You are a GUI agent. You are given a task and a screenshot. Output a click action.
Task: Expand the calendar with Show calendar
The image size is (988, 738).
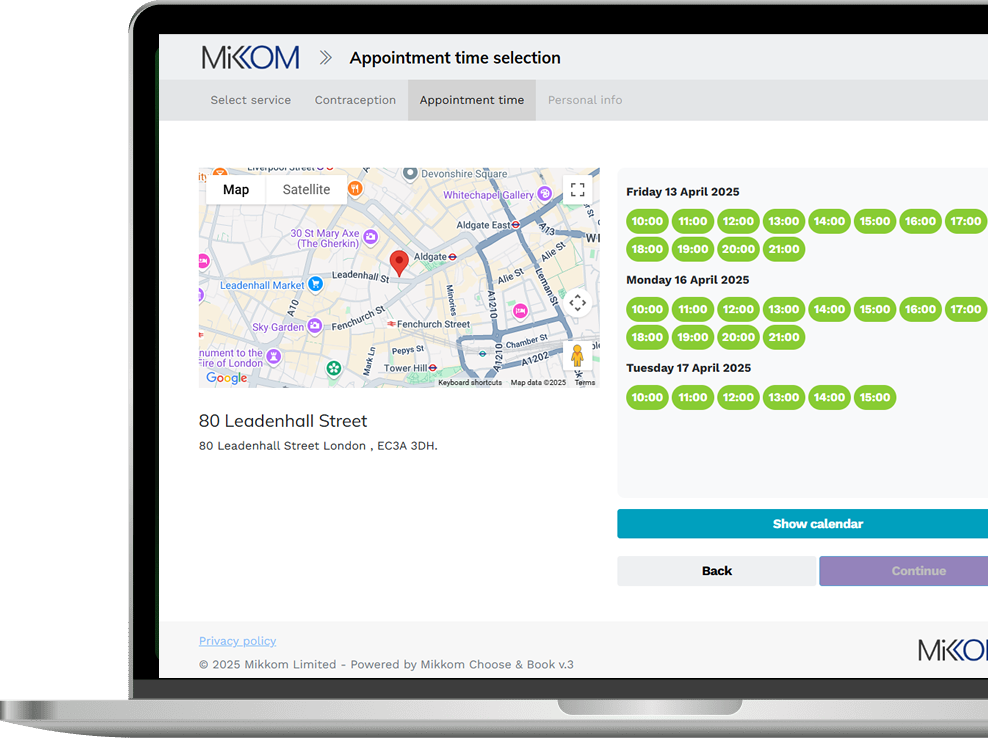(817, 524)
